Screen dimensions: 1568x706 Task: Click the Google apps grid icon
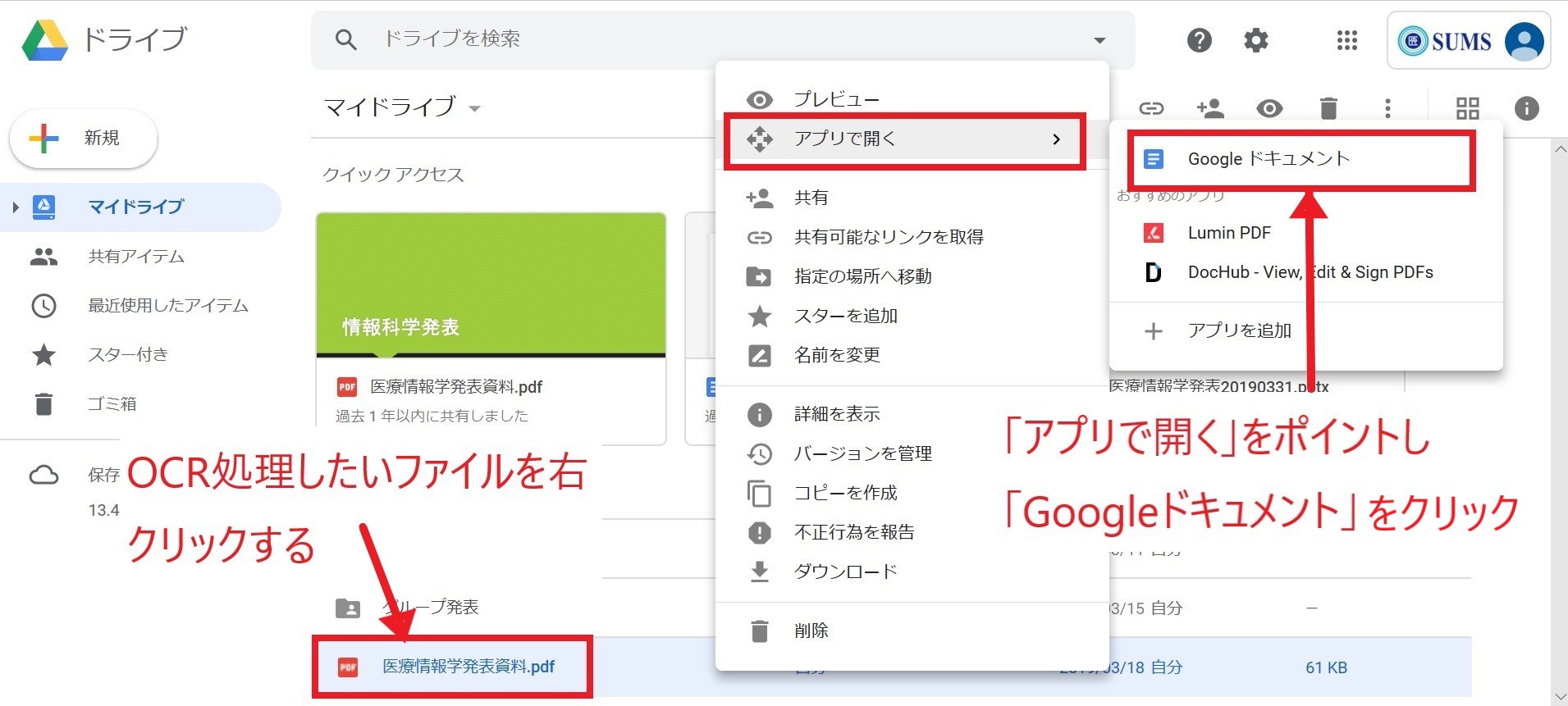tap(1346, 40)
